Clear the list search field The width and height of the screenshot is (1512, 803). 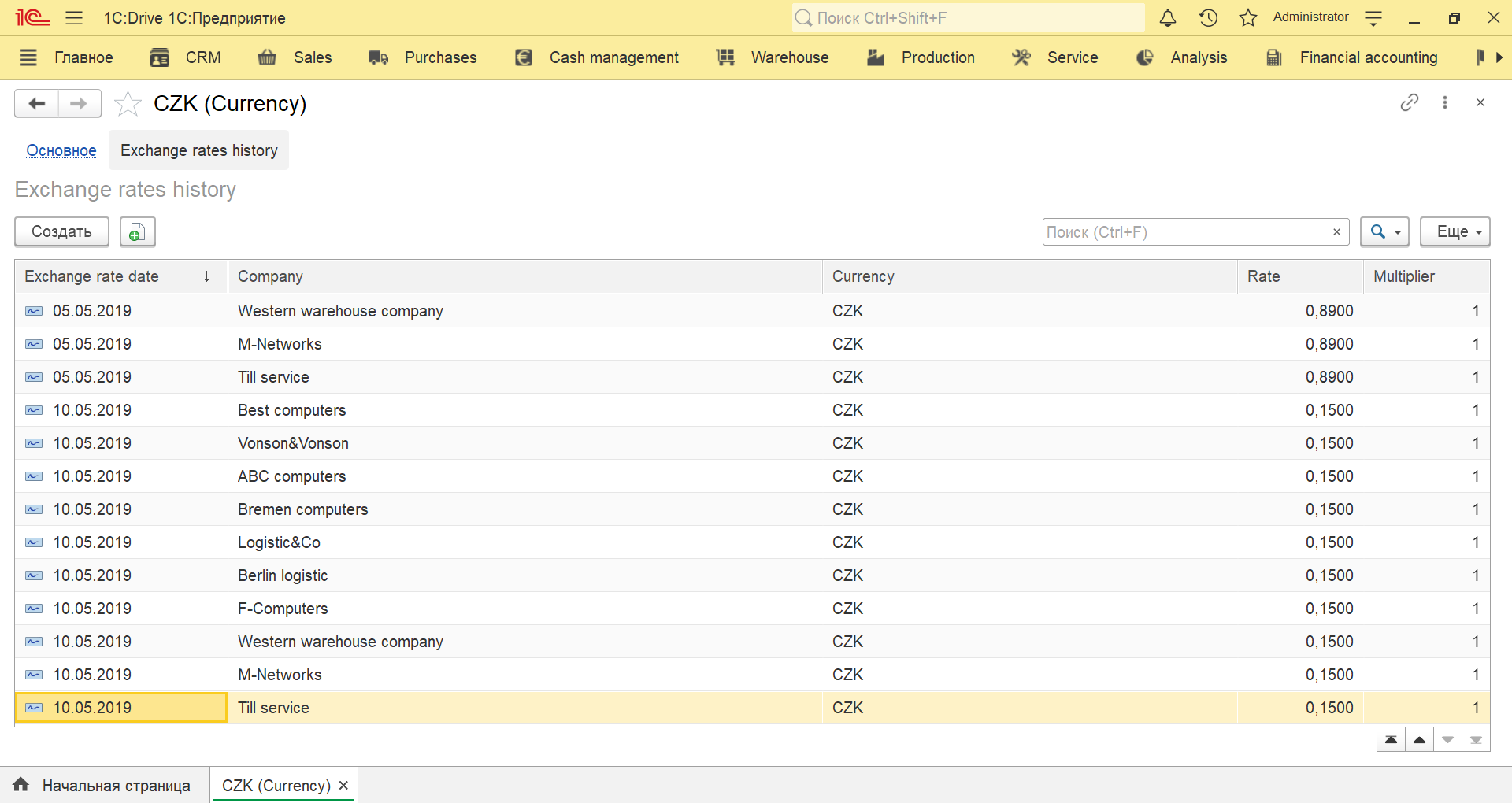pyautogui.click(x=1336, y=232)
